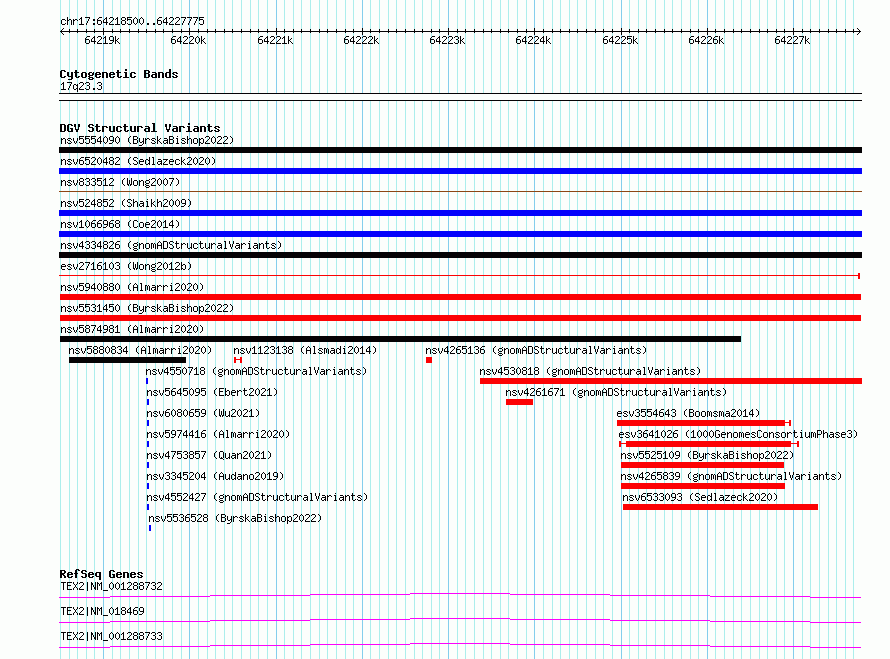Open TEX2|NM_001288732 gene label
Screen dimensions: 890x659
(x=111, y=586)
